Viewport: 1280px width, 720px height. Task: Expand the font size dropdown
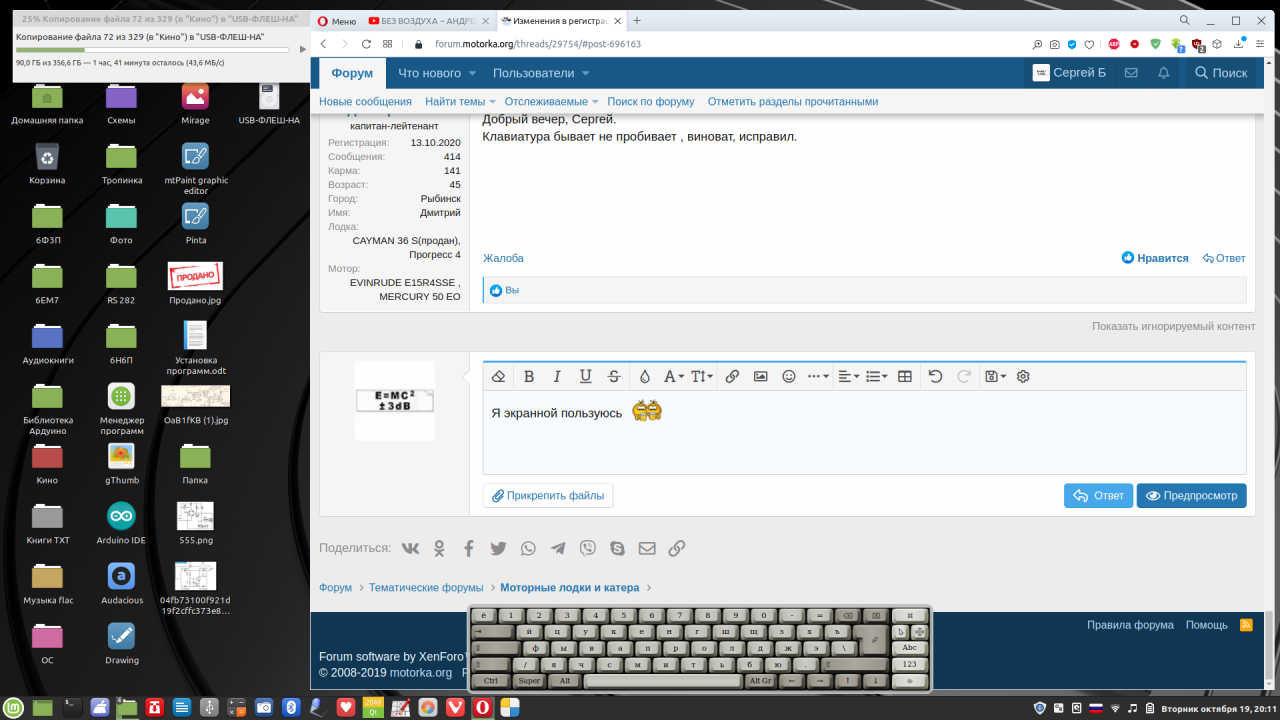[x=702, y=376]
